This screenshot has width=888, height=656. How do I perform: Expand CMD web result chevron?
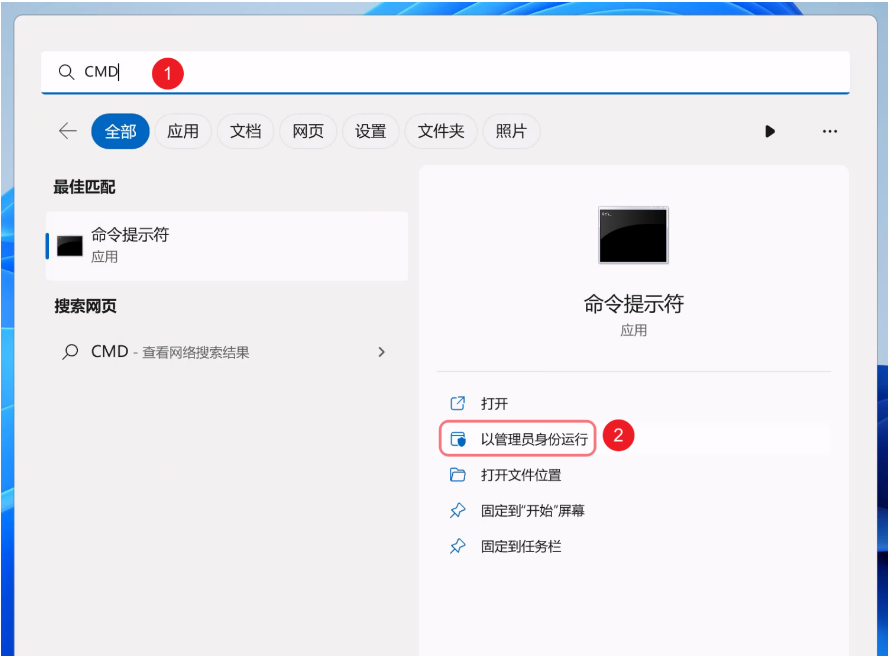click(x=381, y=352)
